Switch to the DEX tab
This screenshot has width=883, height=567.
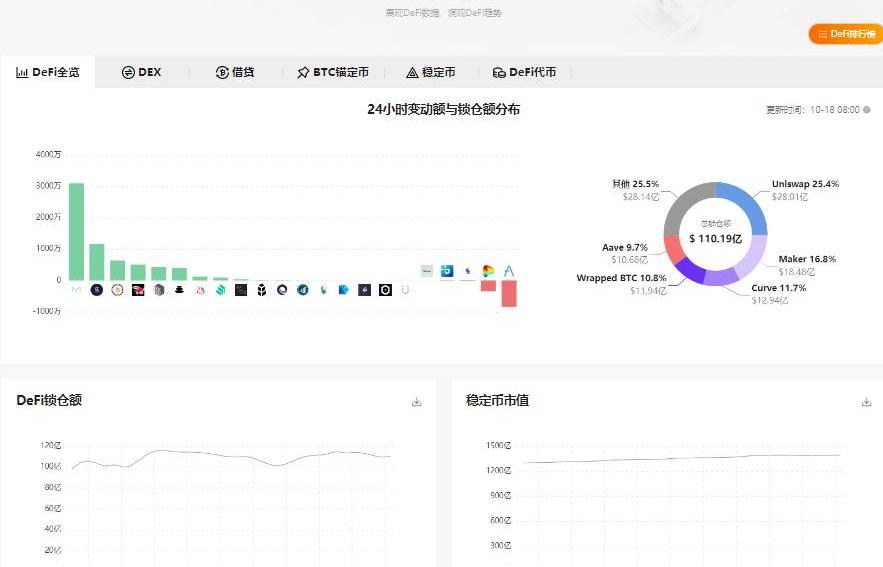tap(141, 73)
